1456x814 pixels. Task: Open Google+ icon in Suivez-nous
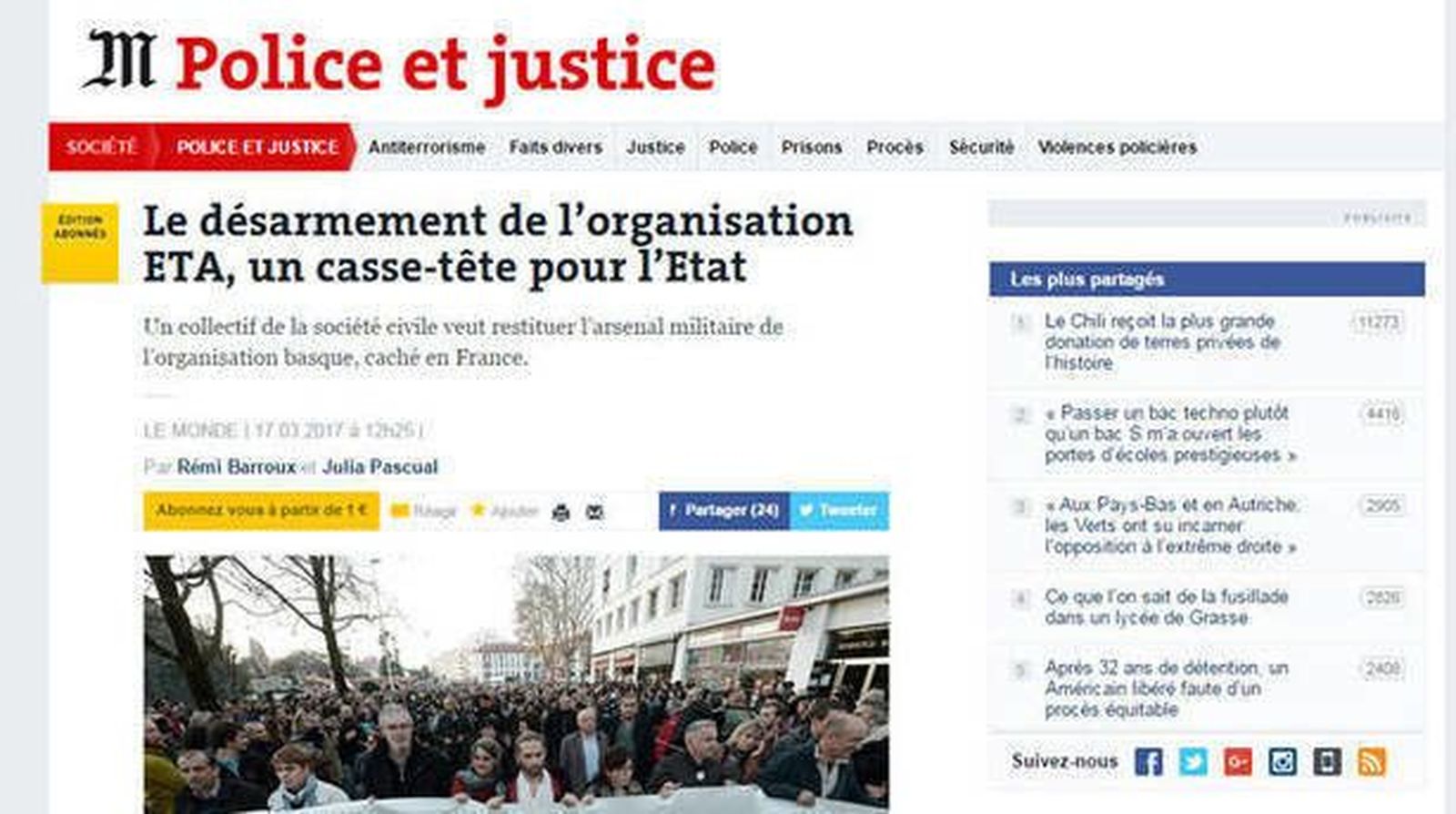coord(1238,761)
